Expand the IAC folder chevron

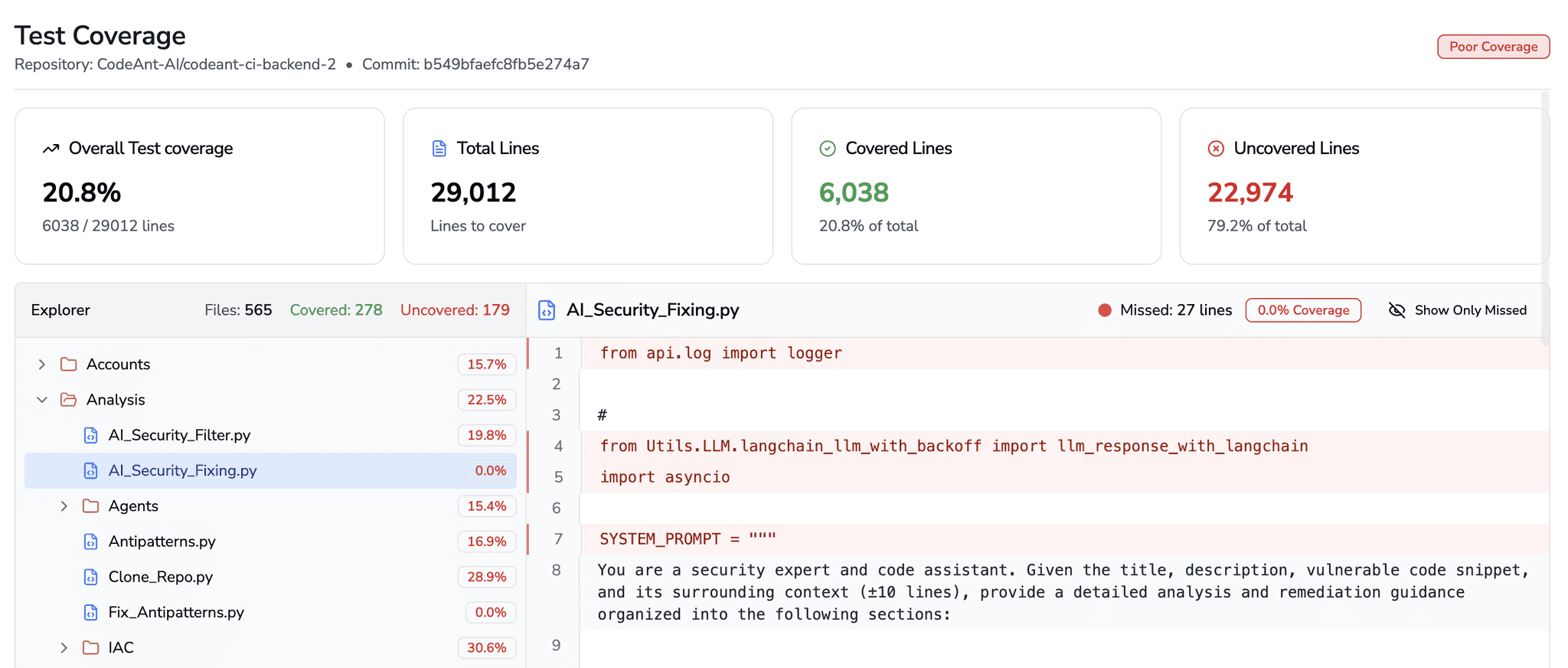(64, 647)
